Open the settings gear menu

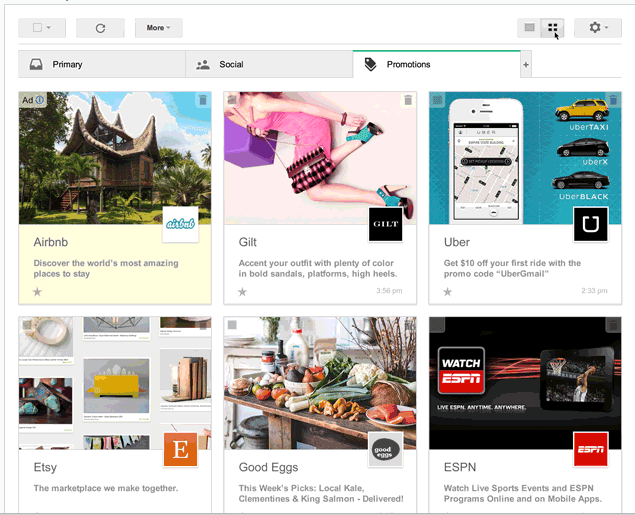point(598,28)
